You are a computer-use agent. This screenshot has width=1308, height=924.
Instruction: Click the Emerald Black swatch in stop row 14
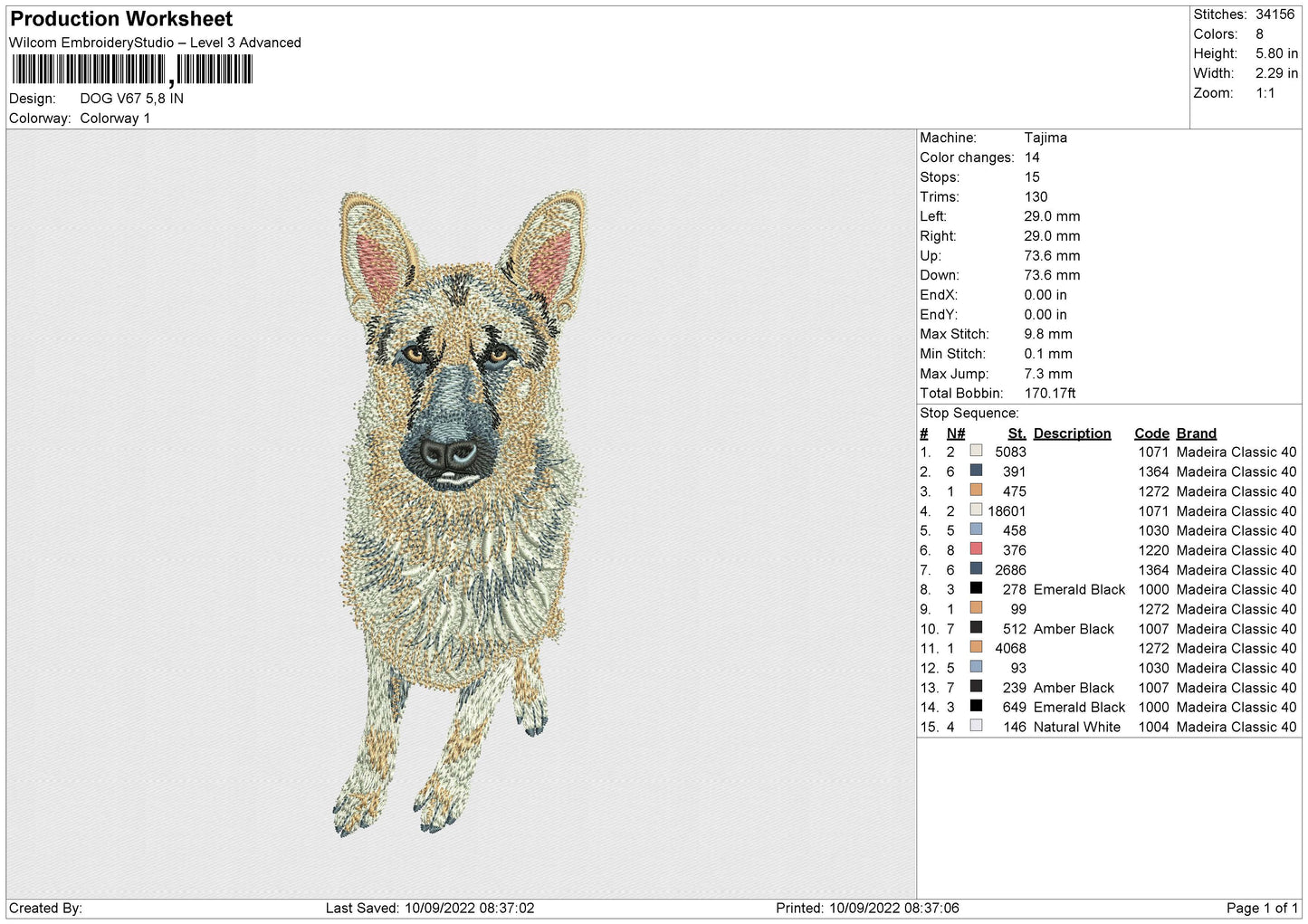976,707
